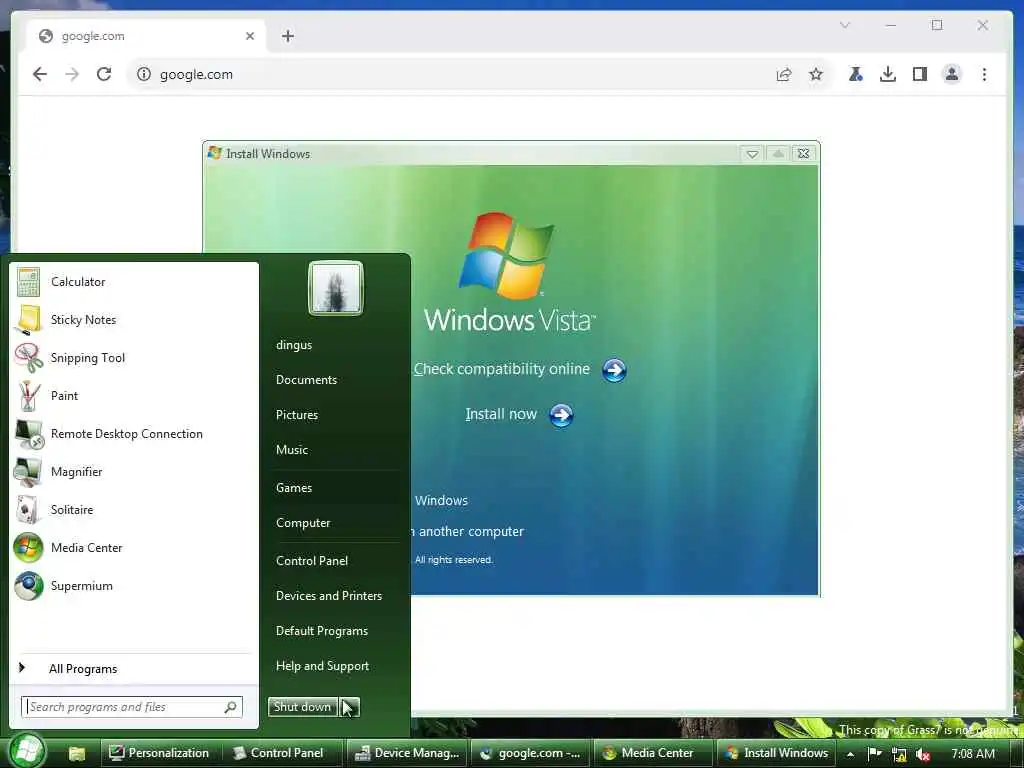Share this page icon
This screenshot has width=1024, height=768.
click(x=784, y=74)
